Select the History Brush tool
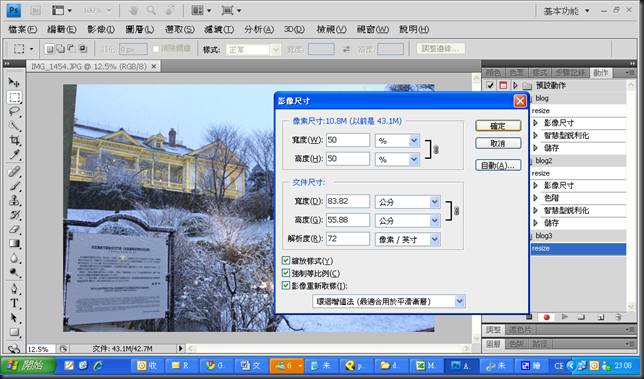Image resolution: width=644 pixels, height=379 pixels. [14, 214]
